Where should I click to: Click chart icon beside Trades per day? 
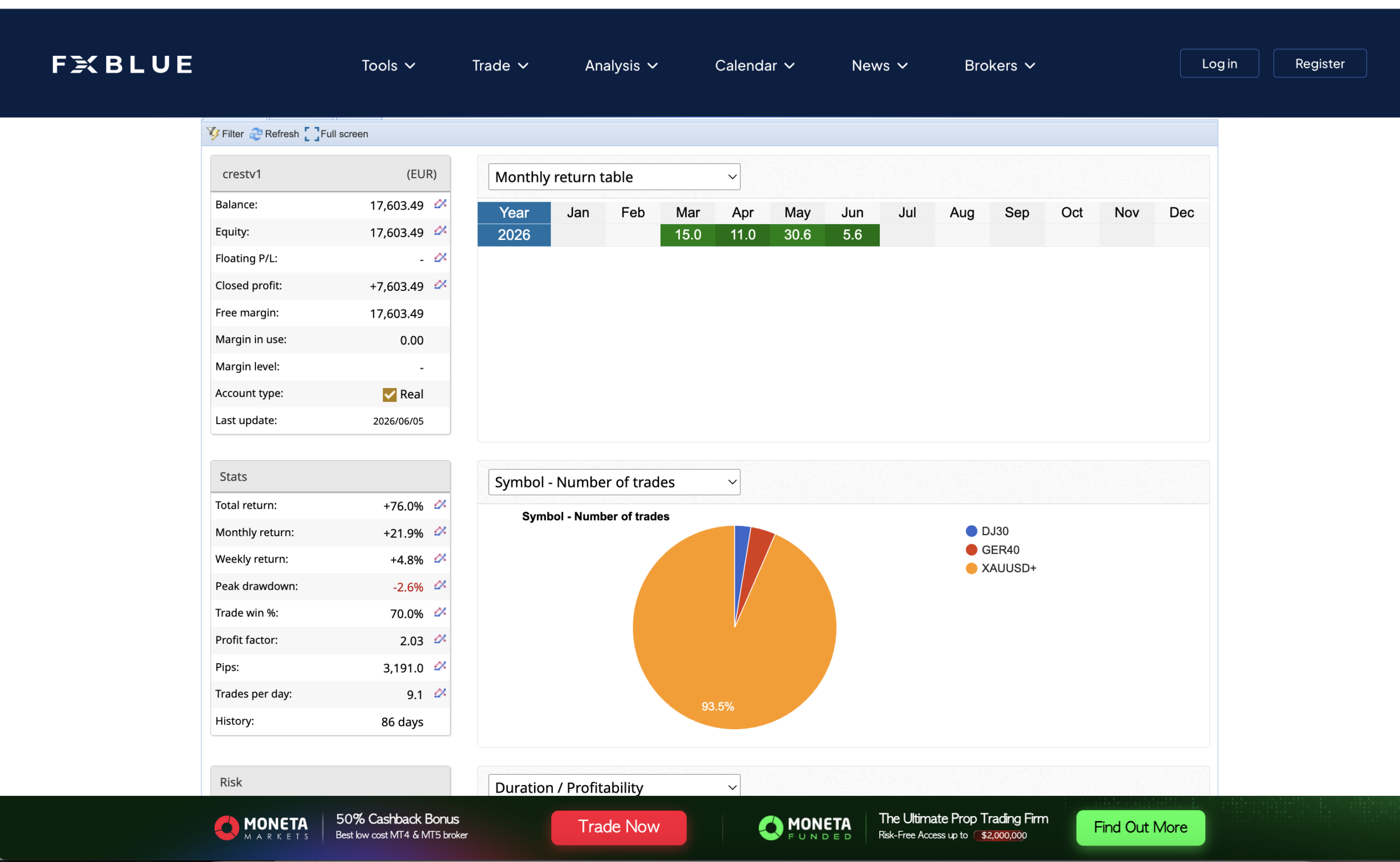point(440,693)
